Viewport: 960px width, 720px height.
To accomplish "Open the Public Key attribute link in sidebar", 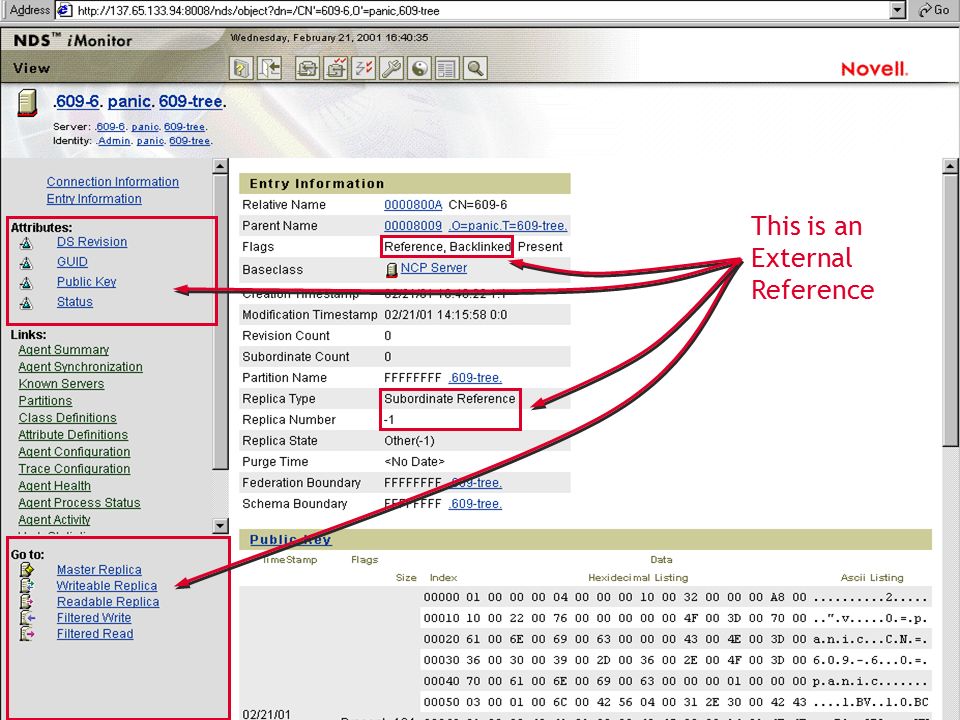I will (86, 282).
